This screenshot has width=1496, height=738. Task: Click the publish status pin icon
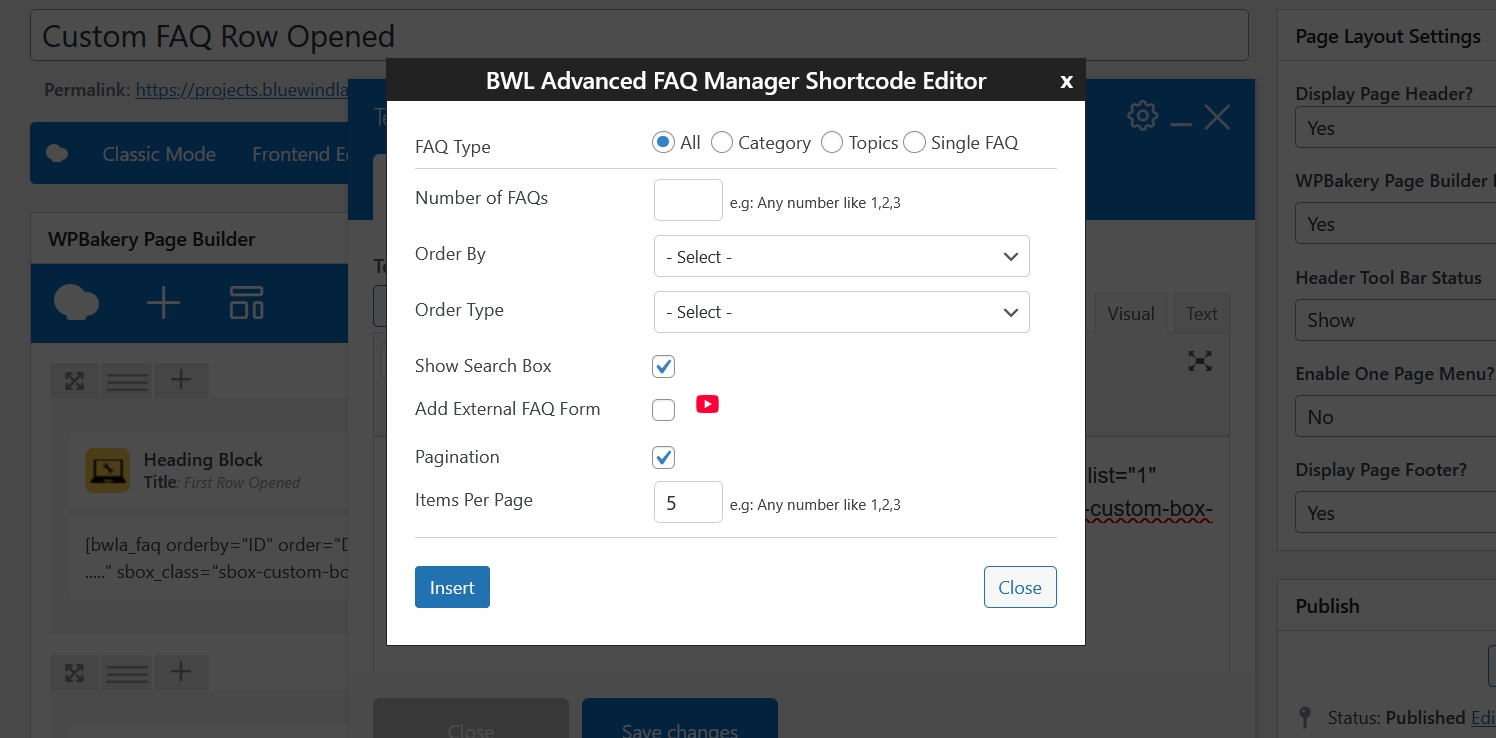pos(1304,718)
